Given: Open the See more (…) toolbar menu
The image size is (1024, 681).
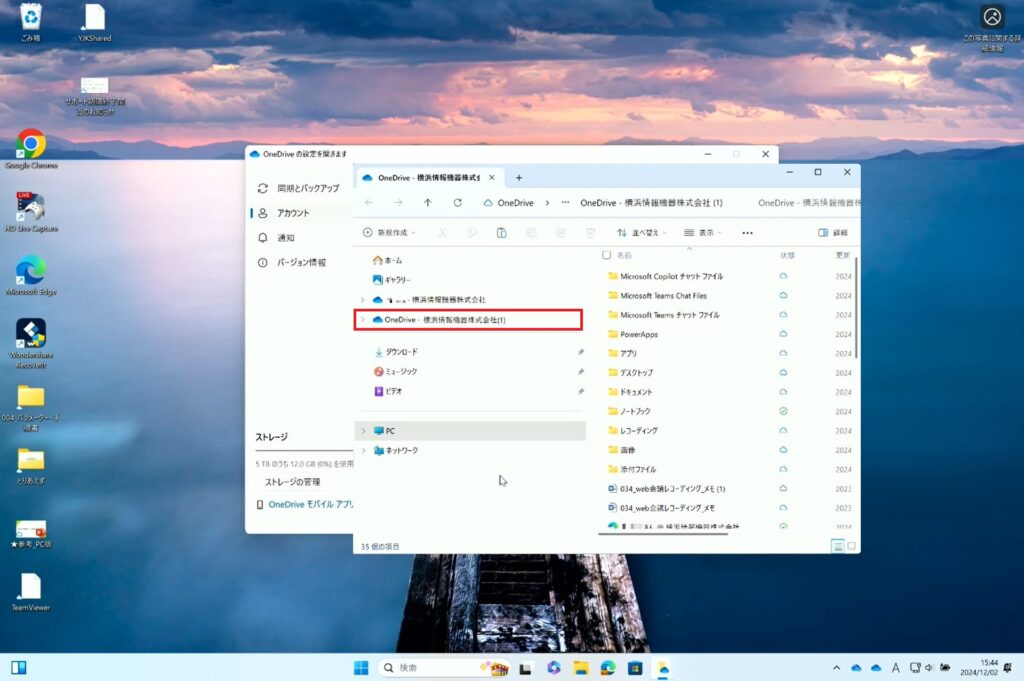Looking at the screenshot, I should coord(747,233).
